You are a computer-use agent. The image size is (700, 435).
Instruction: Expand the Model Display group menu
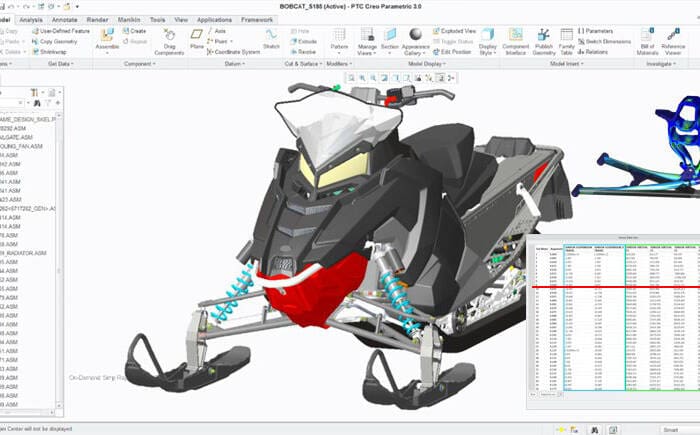coord(427,64)
